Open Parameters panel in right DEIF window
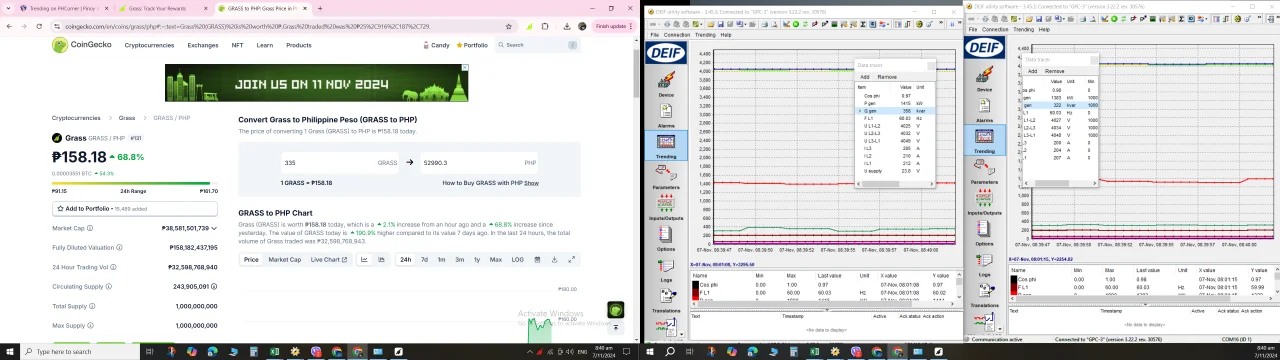 tap(984, 172)
